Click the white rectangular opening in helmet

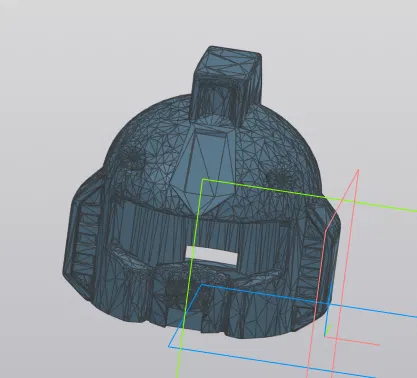click(x=211, y=256)
